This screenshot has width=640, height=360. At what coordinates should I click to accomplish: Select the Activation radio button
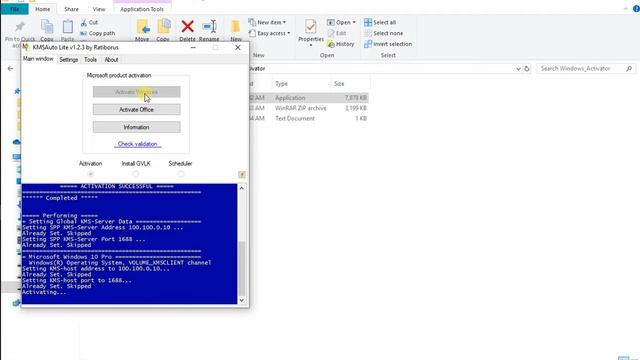tap(91, 174)
